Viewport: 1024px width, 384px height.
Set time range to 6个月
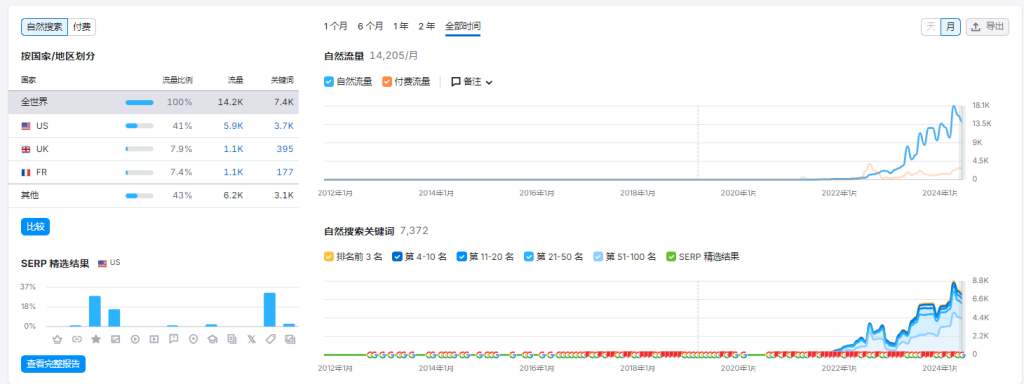(x=370, y=27)
